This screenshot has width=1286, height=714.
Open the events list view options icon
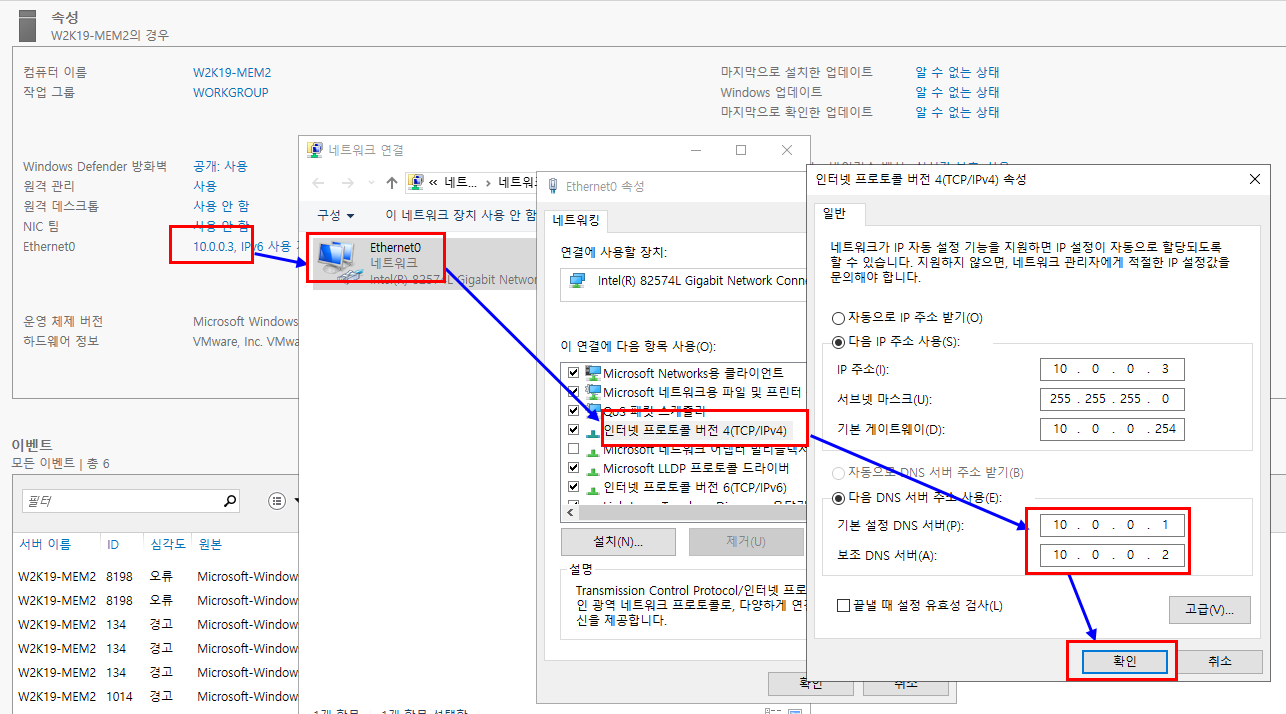[279, 500]
